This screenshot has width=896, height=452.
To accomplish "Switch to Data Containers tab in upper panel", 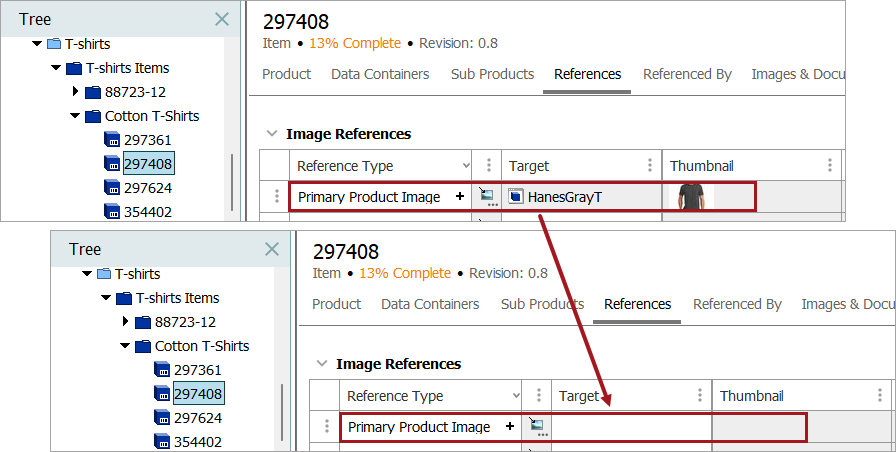I will 380,74.
